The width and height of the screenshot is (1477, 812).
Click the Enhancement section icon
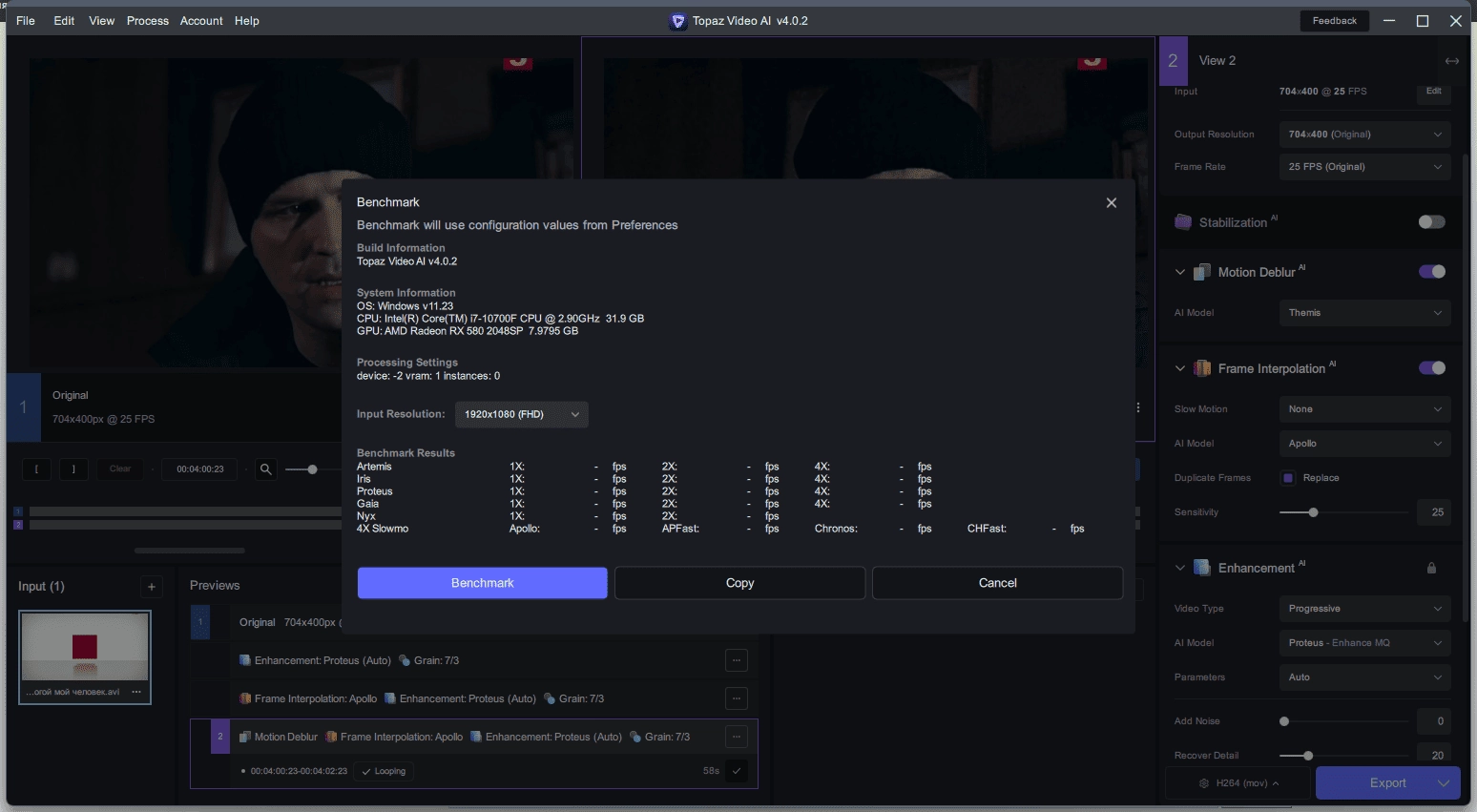(1202, 568)
